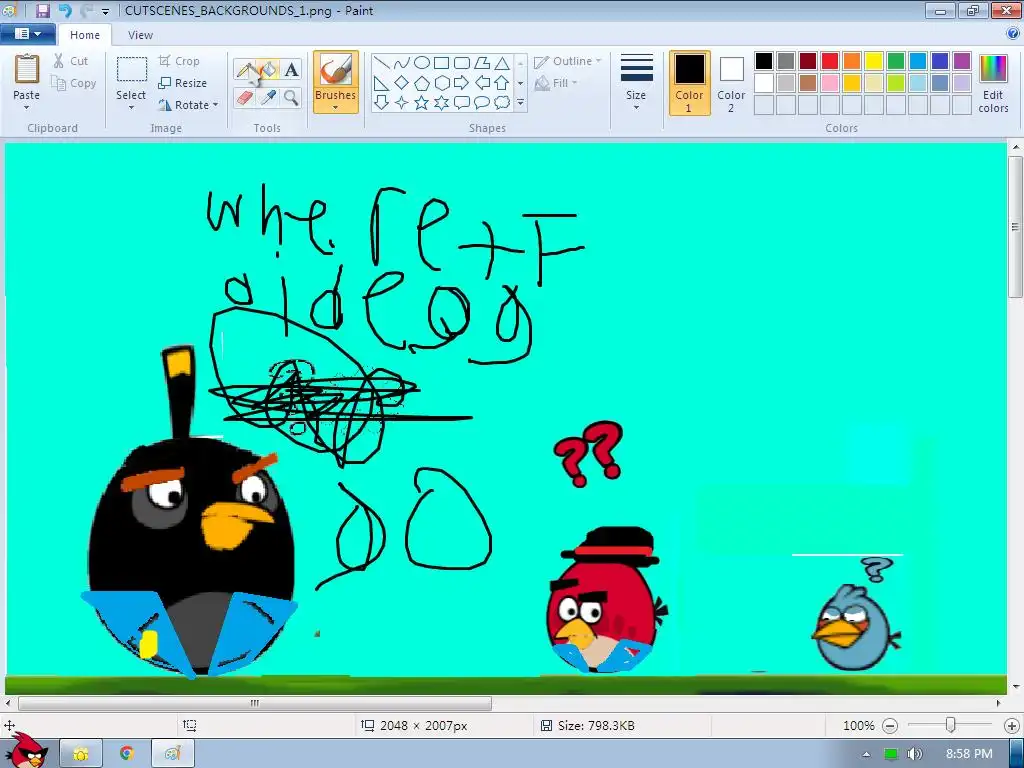Activate Color 2 selector
This screenshot has width=1024, height=768.
731,83
